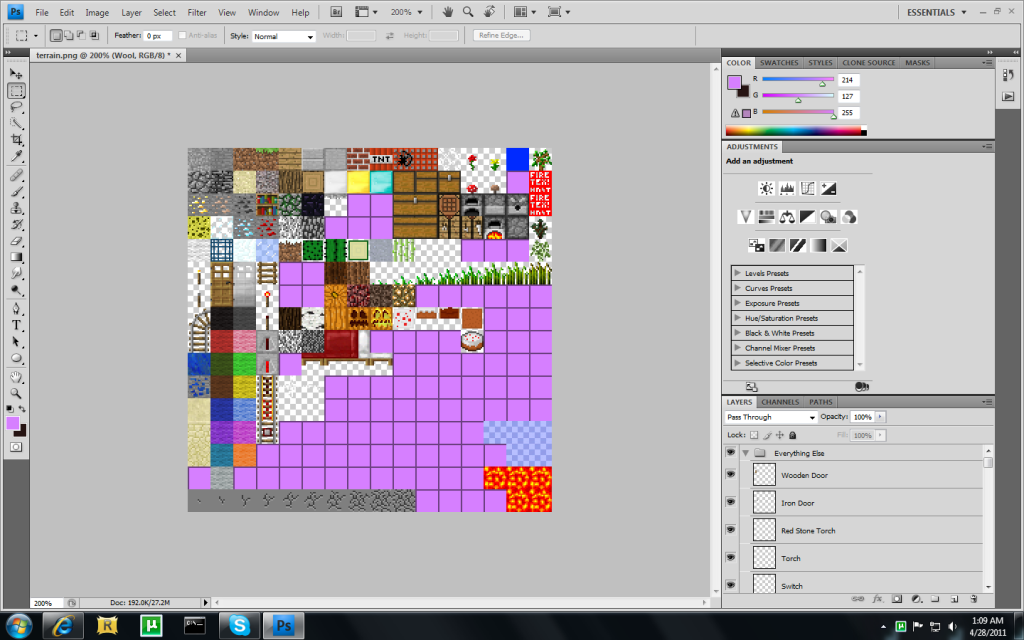Collapse the Everything Else group

(745, 453)
